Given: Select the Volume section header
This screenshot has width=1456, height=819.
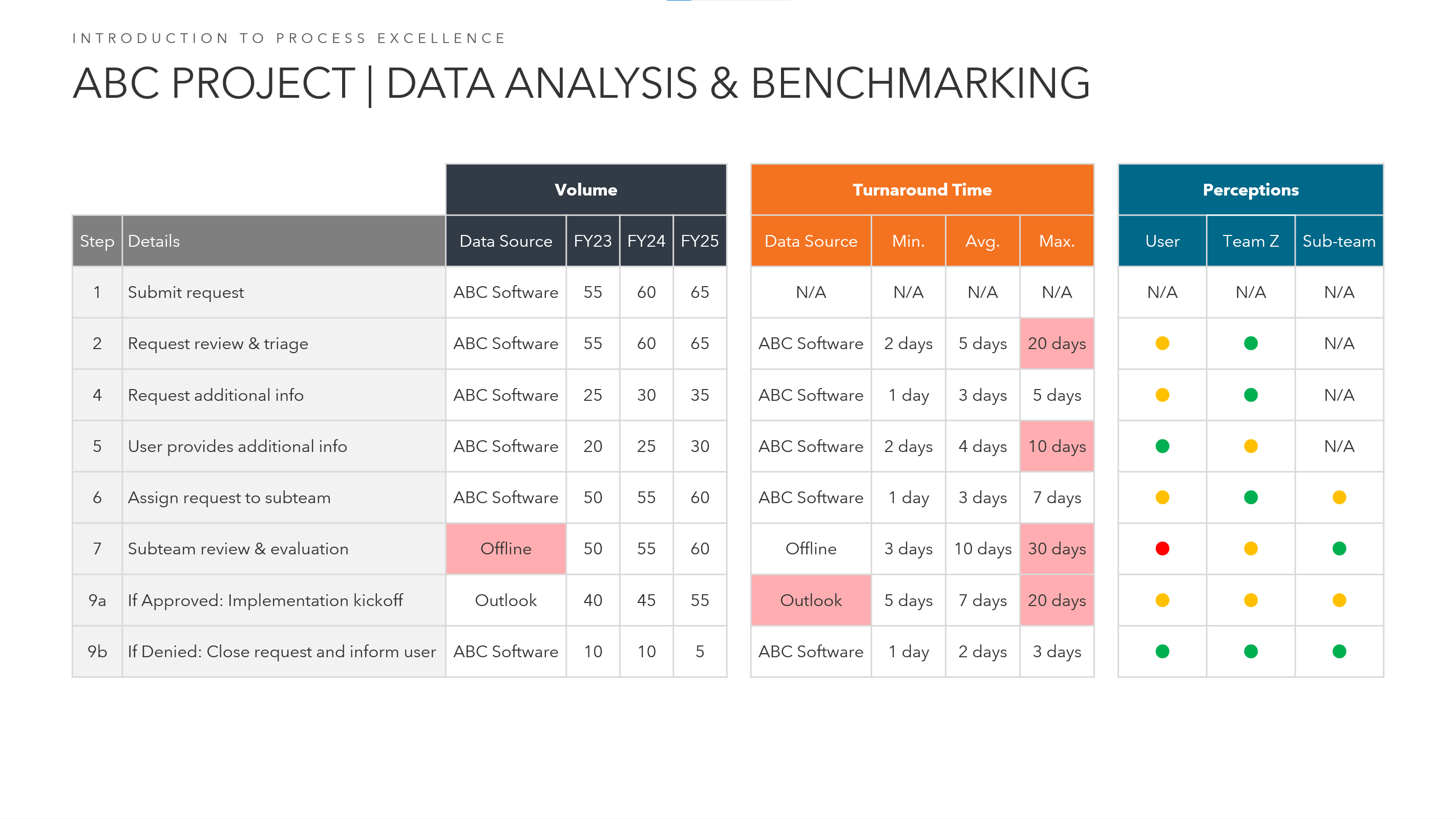Looking at the screenshot, I should [585, 190].
